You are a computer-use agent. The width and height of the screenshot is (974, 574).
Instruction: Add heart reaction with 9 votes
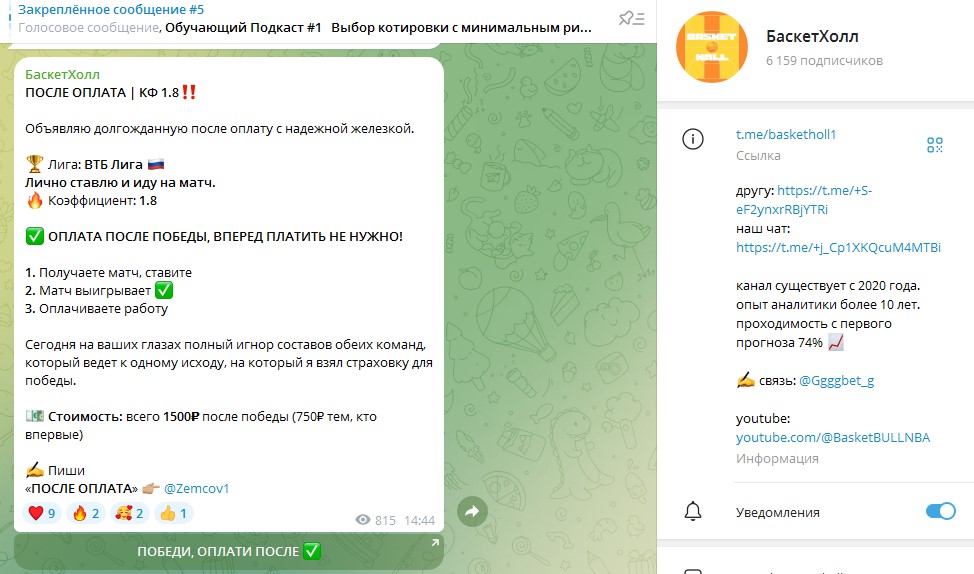(x=42, y=513)
